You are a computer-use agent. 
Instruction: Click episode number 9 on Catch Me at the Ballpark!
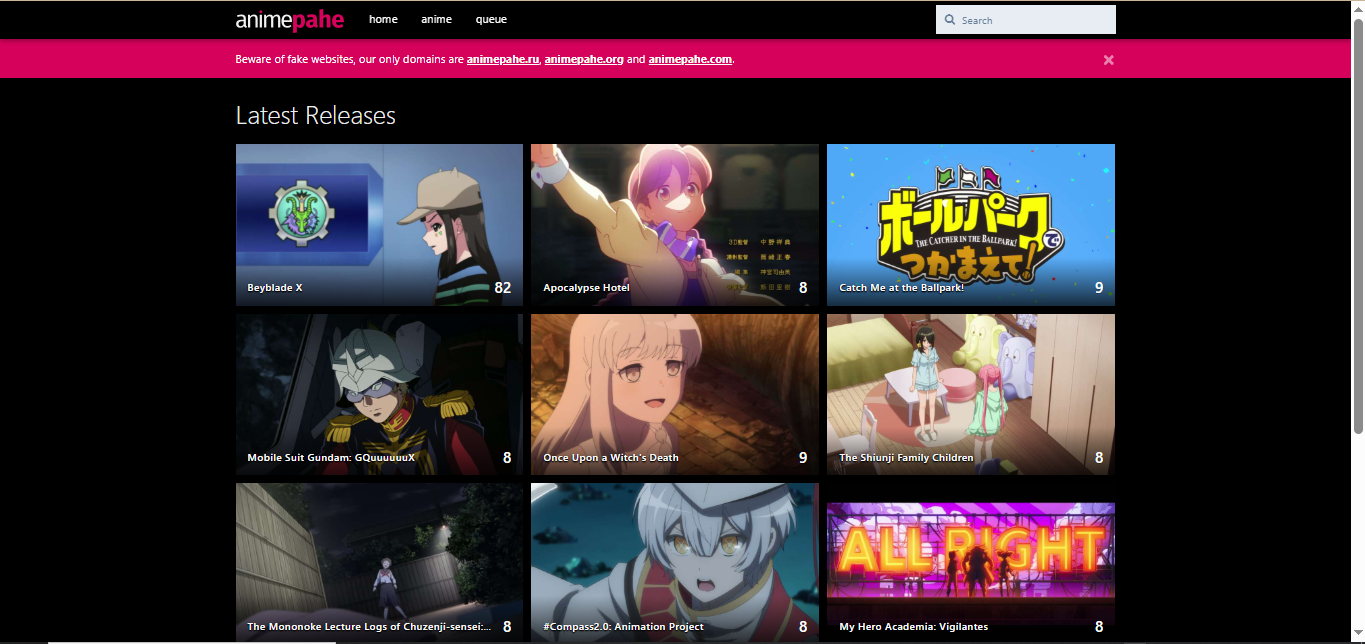[x=1099, y=288]
